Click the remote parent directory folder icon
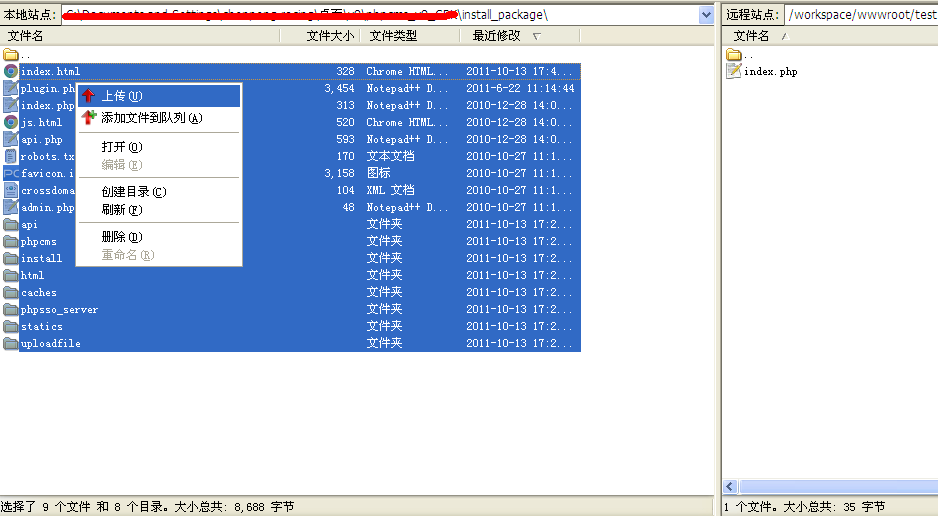938x516 pixels. click(733, 55)
